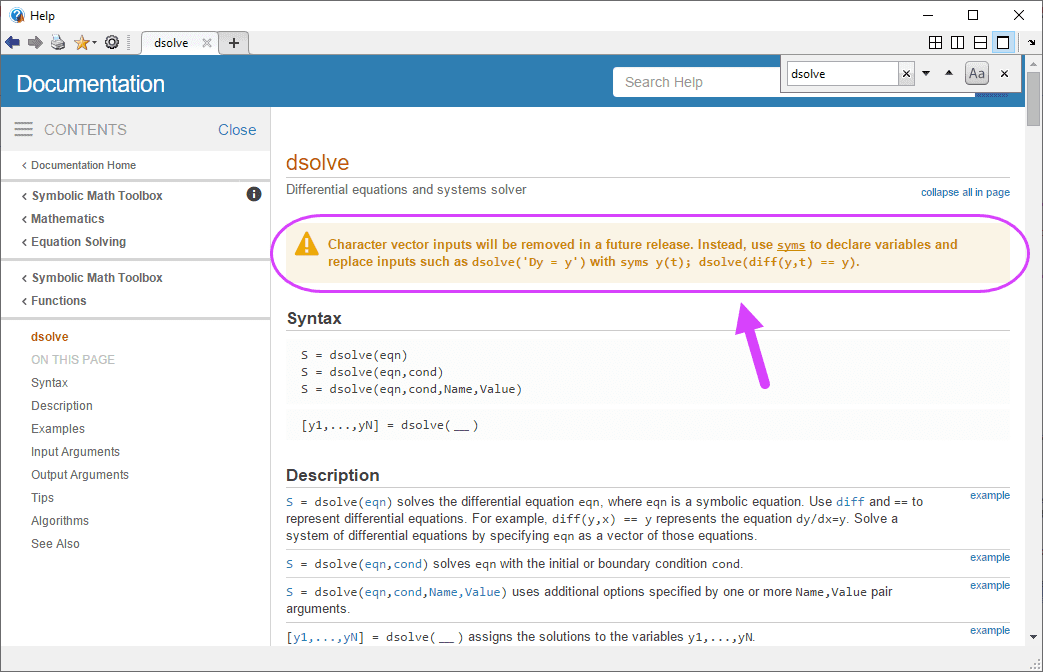The height and width of the screenshot is (672, 1043).
Task: Switch to the dsolve tab
Action: click(x=171, y=43)
